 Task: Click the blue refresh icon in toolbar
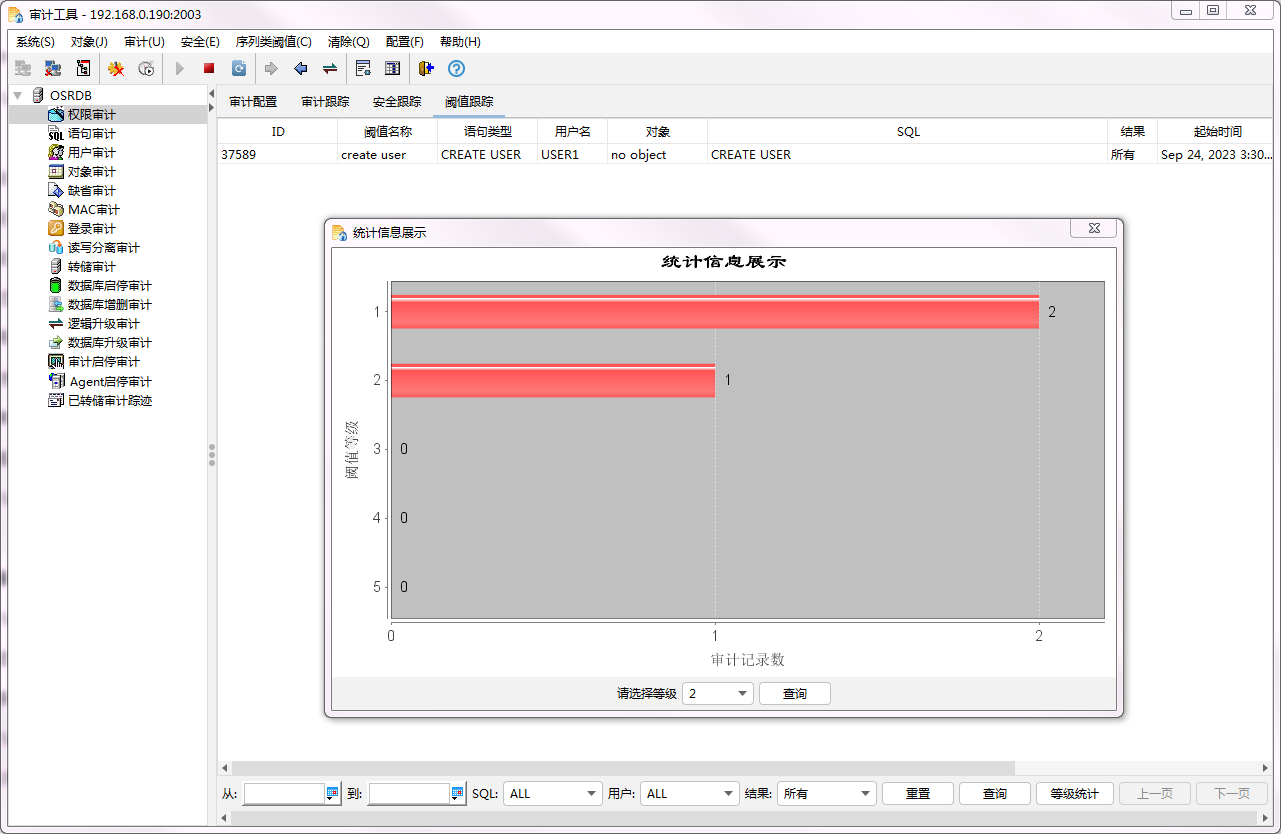239,69
